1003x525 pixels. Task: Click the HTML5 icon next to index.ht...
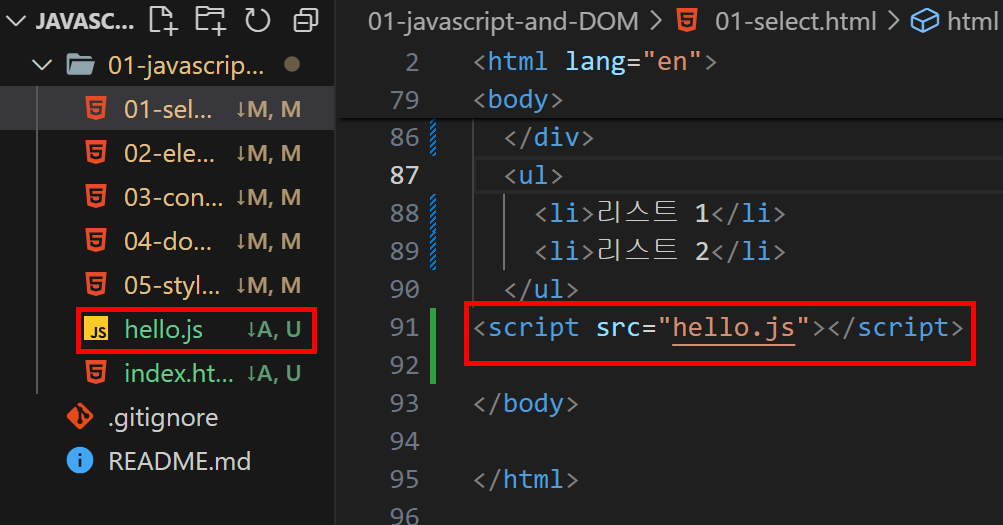pyautogui.click(x=96, y=373)
